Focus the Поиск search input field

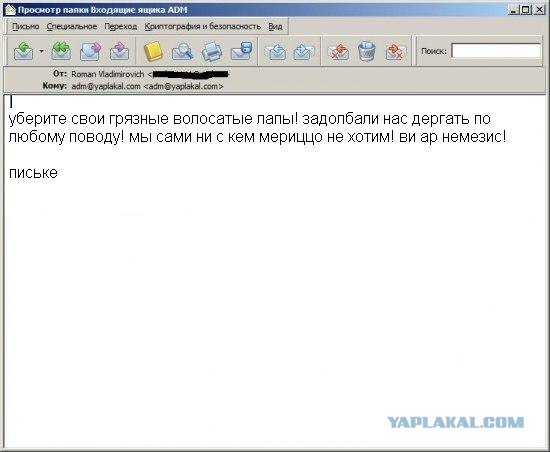pos(496,51)
